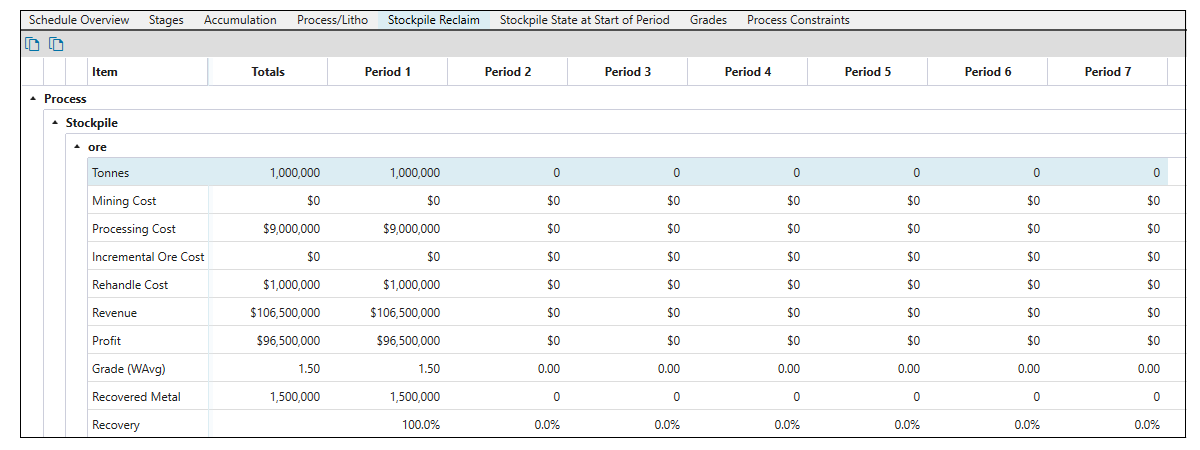Select the Rehandle Cost row label
1200x450 pixels.
[130, 285]
